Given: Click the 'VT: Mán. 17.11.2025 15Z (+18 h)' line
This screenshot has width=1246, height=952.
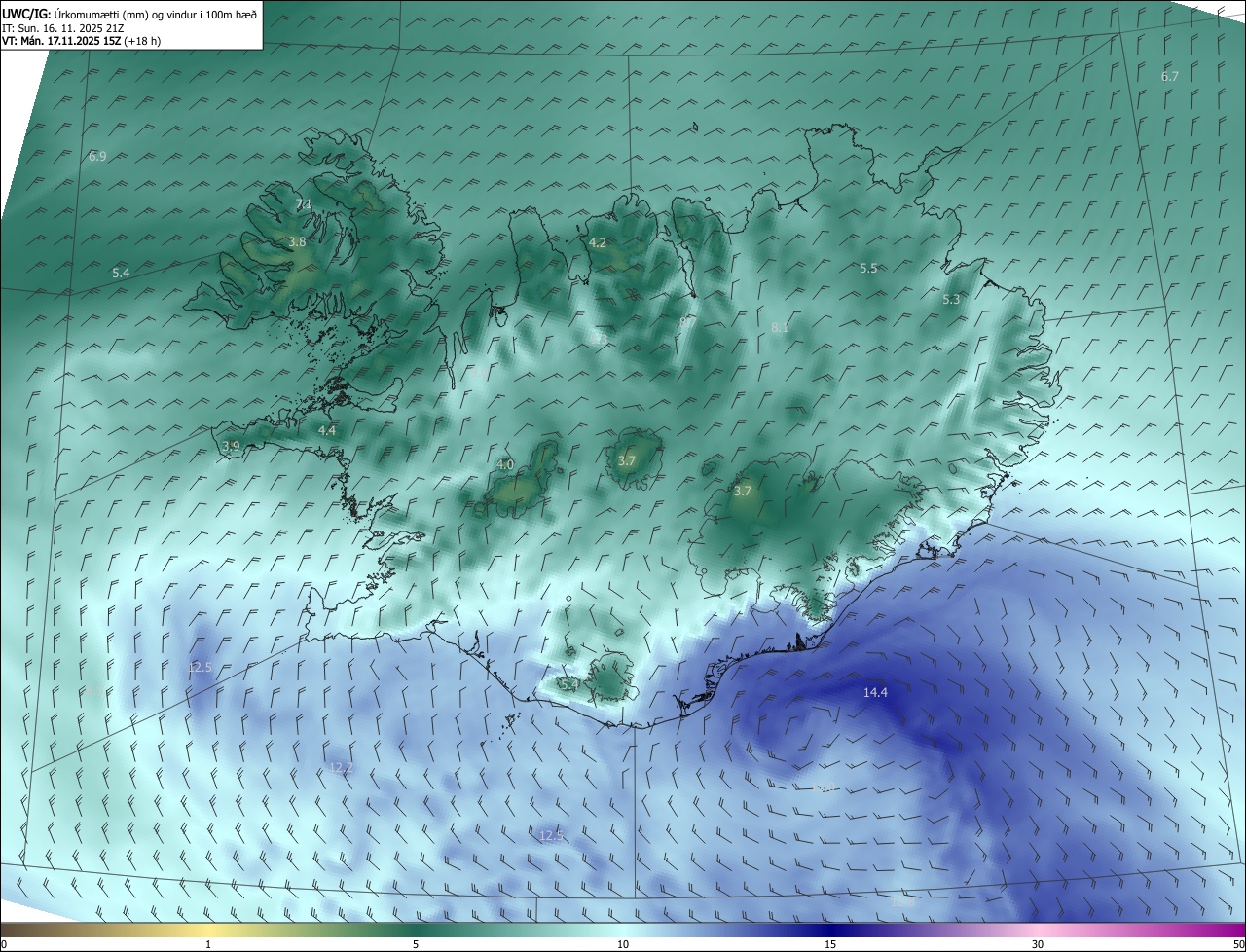Looking at the screenshot, I should point(81,41).
